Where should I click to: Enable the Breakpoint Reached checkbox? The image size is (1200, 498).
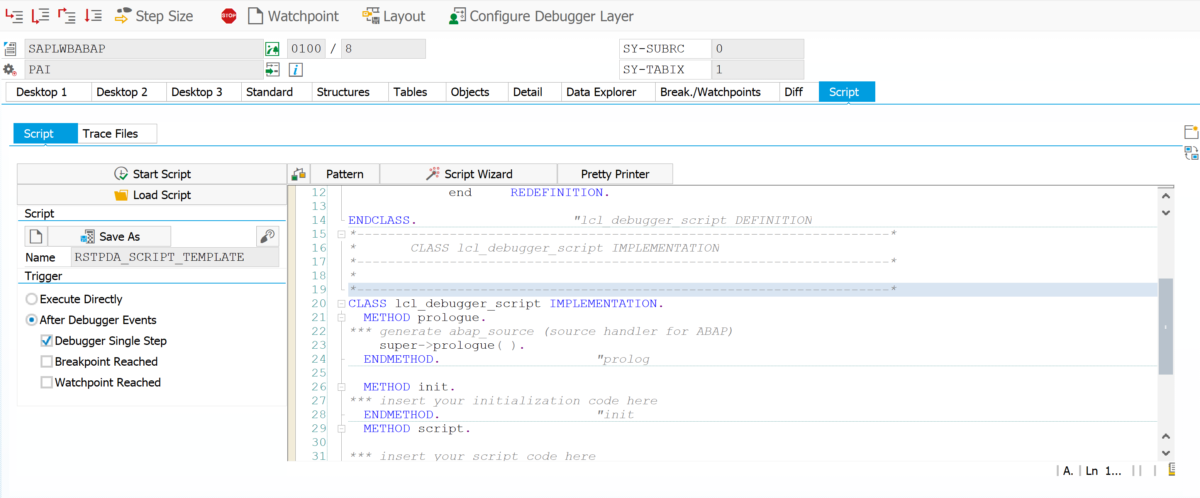pyautogui.click(x=47, y=362)
